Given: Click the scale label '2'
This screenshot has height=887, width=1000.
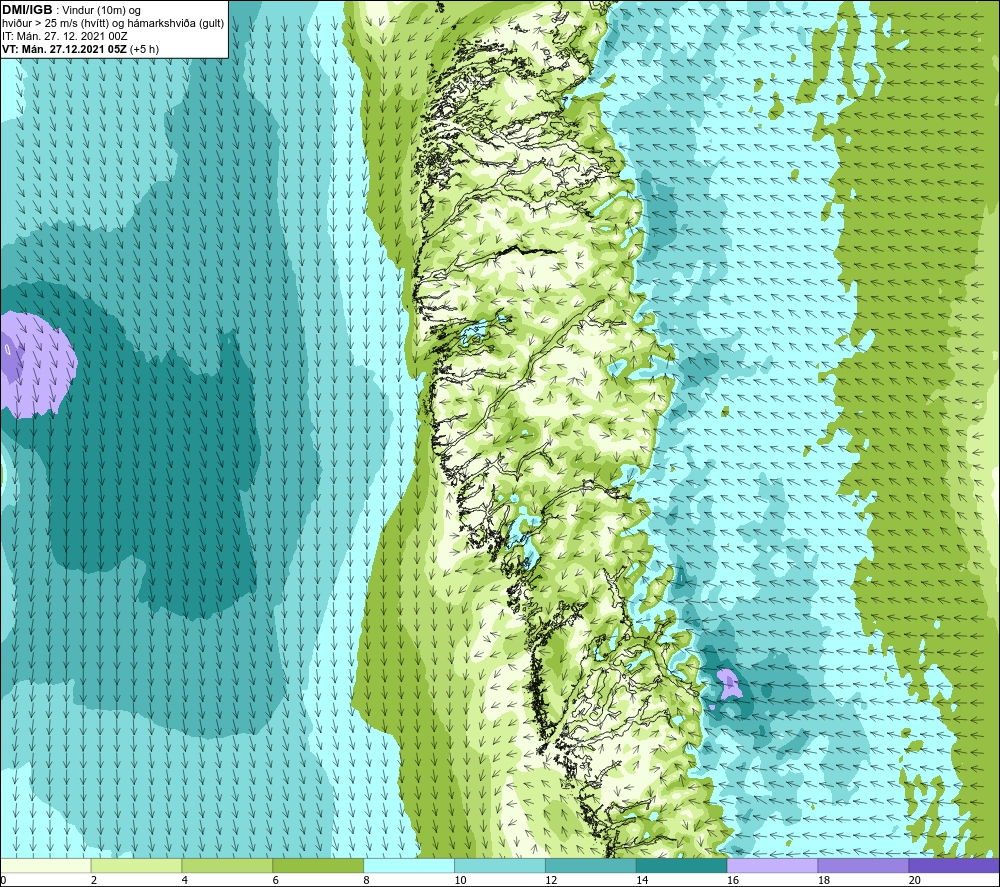Looking at the screenshot, I should click(x=94, y=880).
